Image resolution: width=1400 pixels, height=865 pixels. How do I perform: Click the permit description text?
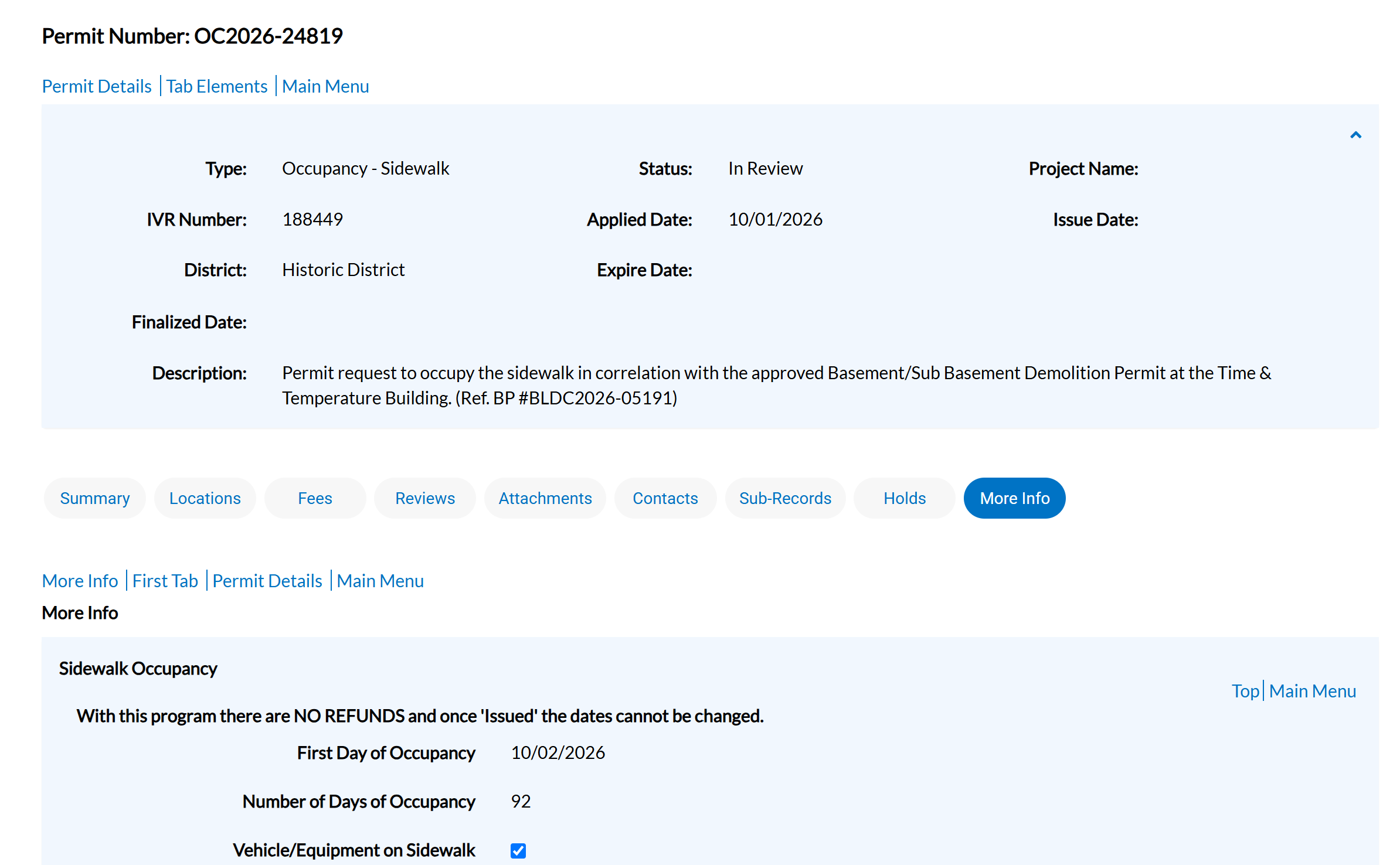777,386
